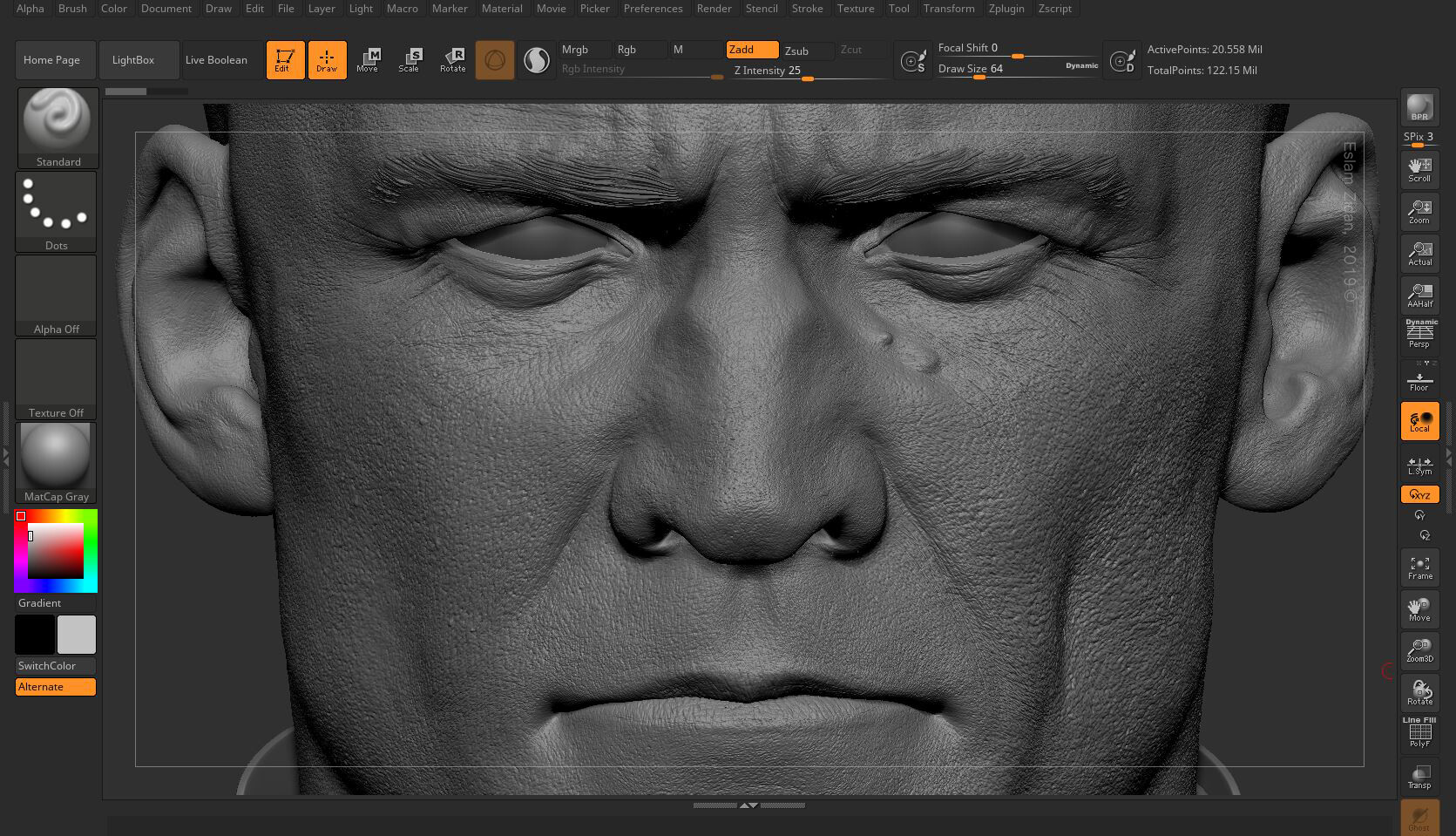Click the sculptris pro half-sphere icon
This screenshot has height=836, width=1456.
tap(537, 60)
